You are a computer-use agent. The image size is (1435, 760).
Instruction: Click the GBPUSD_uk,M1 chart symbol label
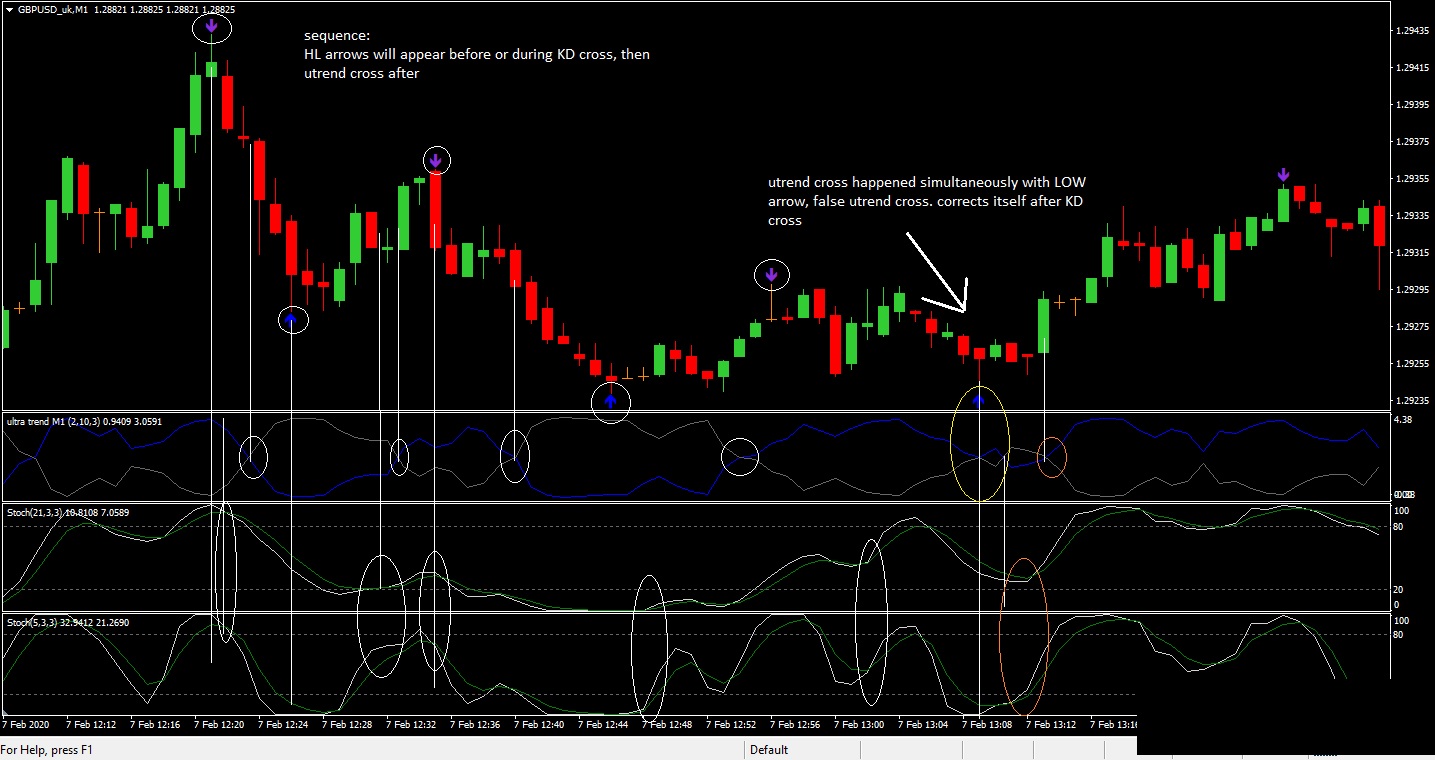pos(53,9)
